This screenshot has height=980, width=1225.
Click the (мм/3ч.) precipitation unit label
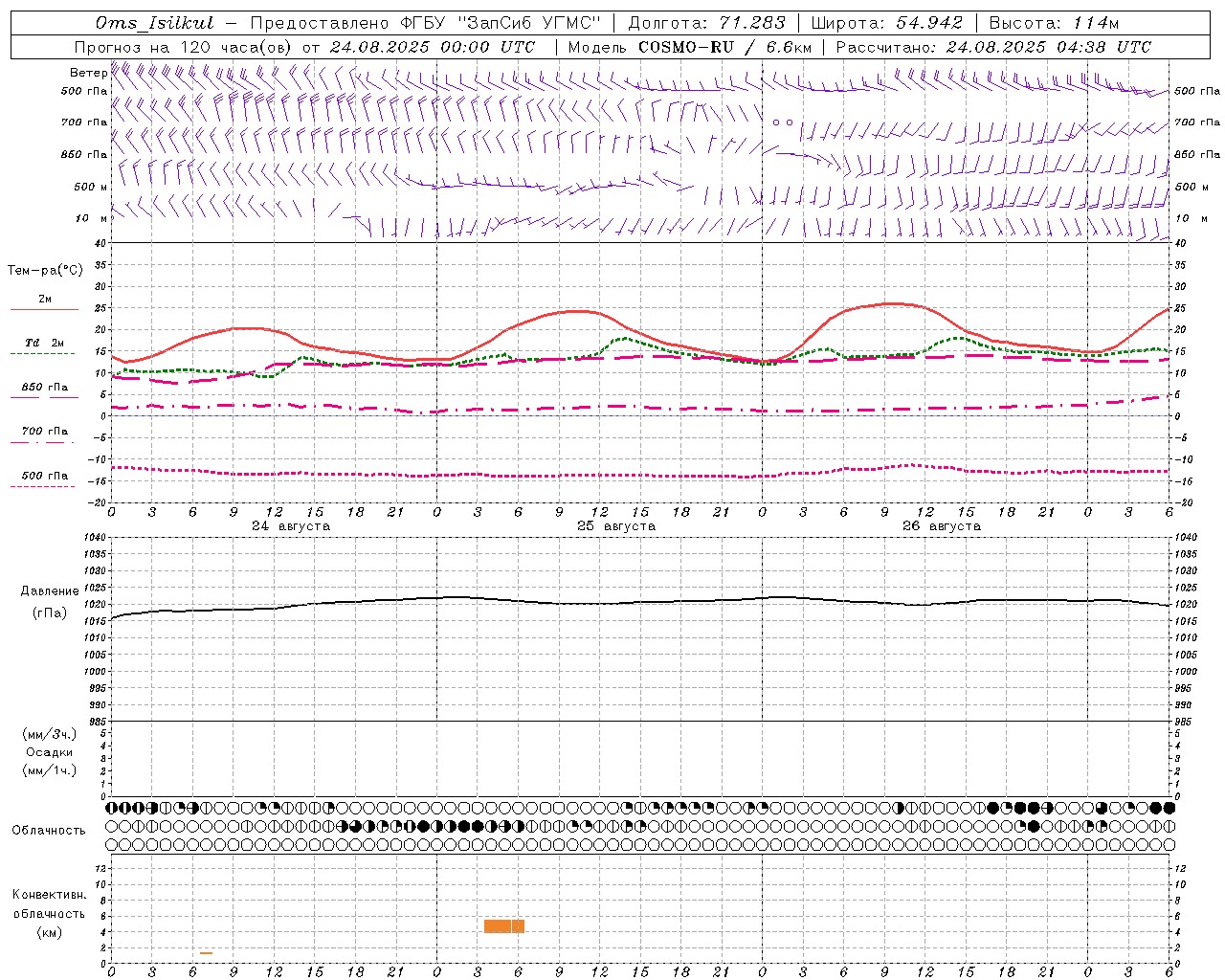50,734
